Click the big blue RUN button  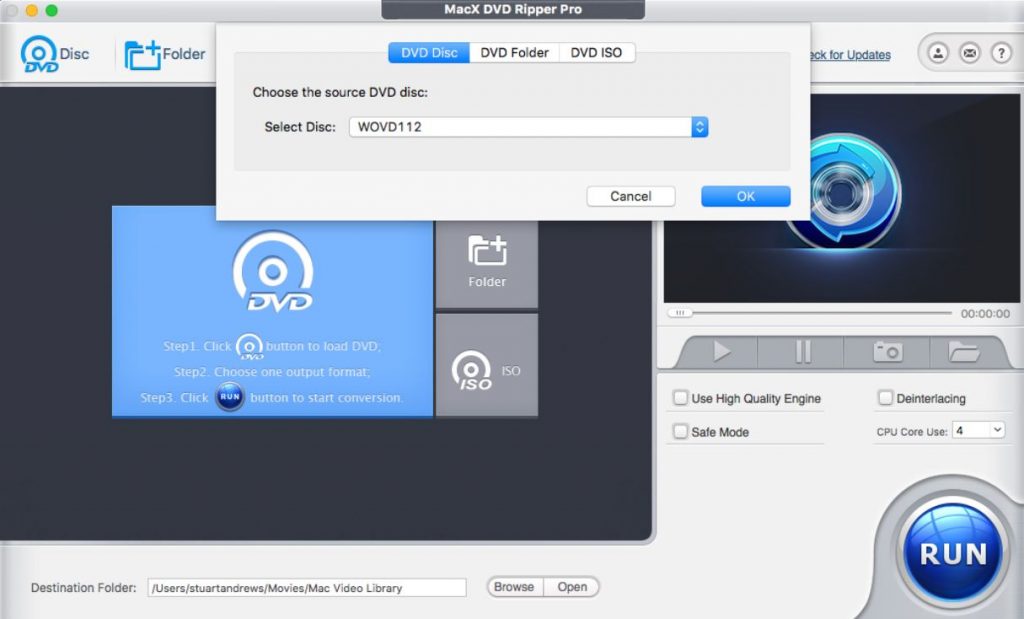pyautogui.click(x=953, y=554)
